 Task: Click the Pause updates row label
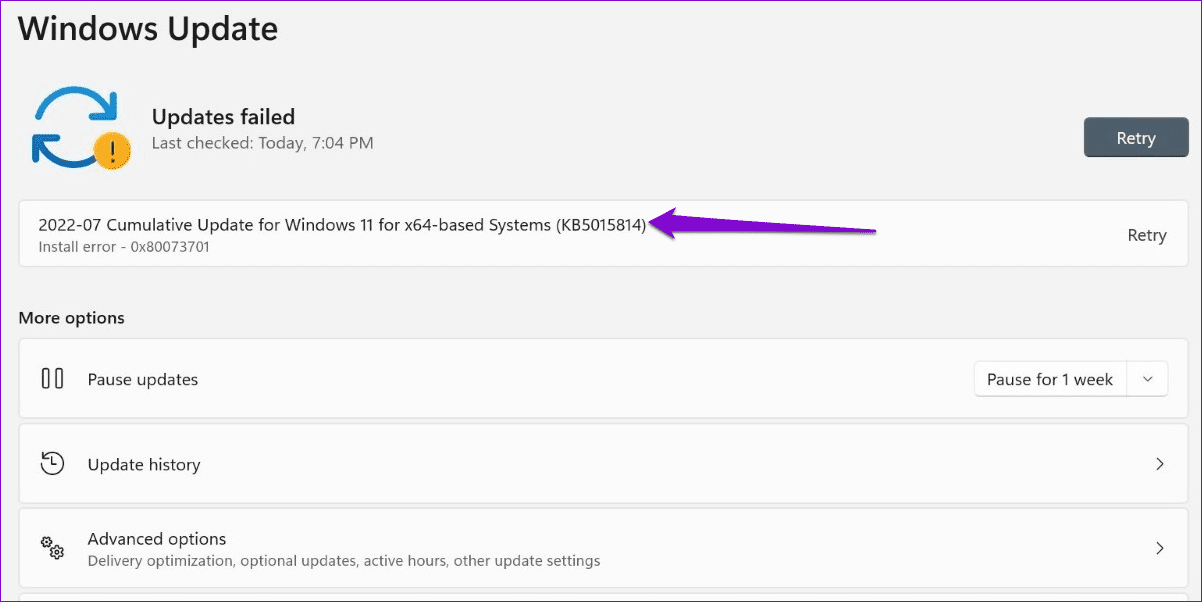142,379
